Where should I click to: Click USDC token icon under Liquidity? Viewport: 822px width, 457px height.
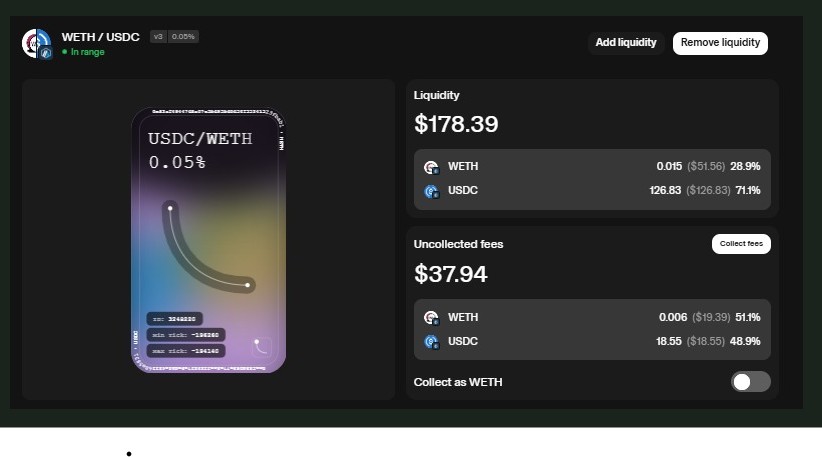(431, 191)
